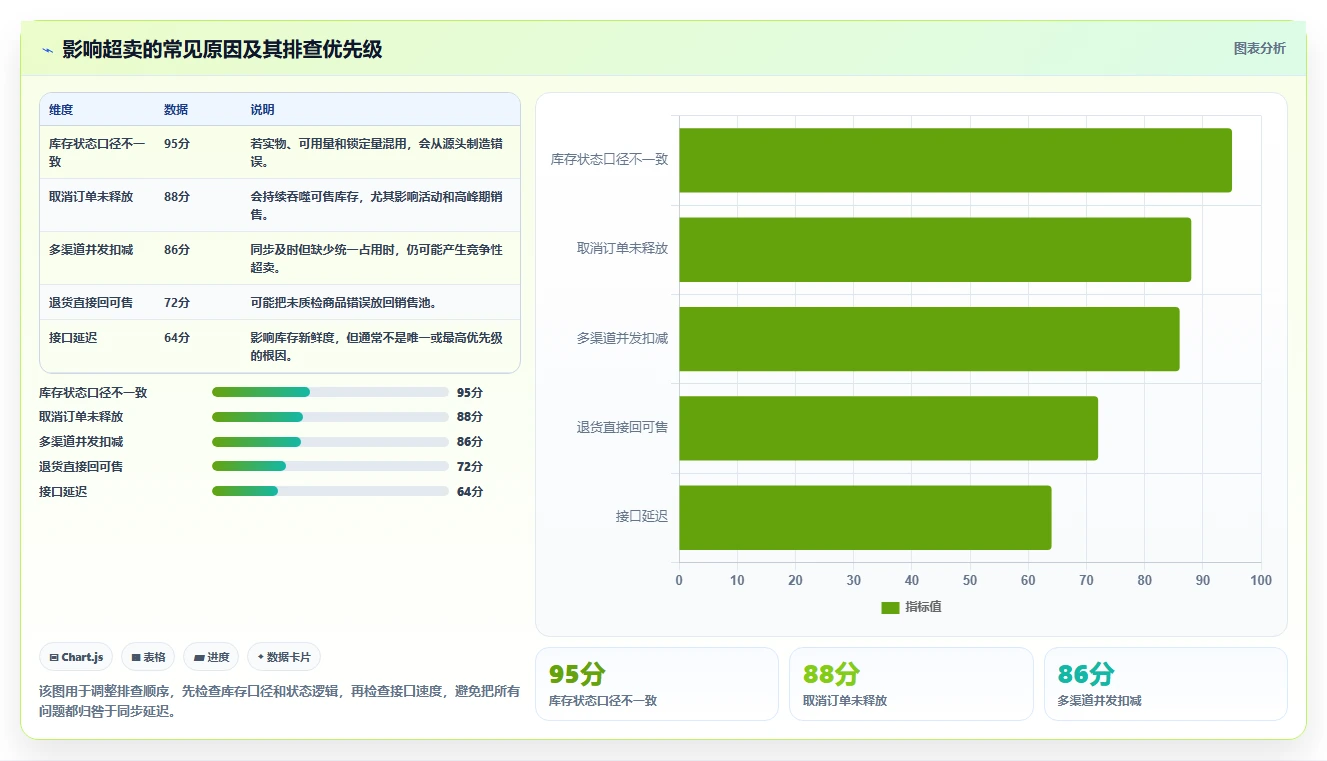Viewport: 1327px width, 761px height.
Task: Click the 接口延迟 y-axis label in chart
Action: pos(642,517)
